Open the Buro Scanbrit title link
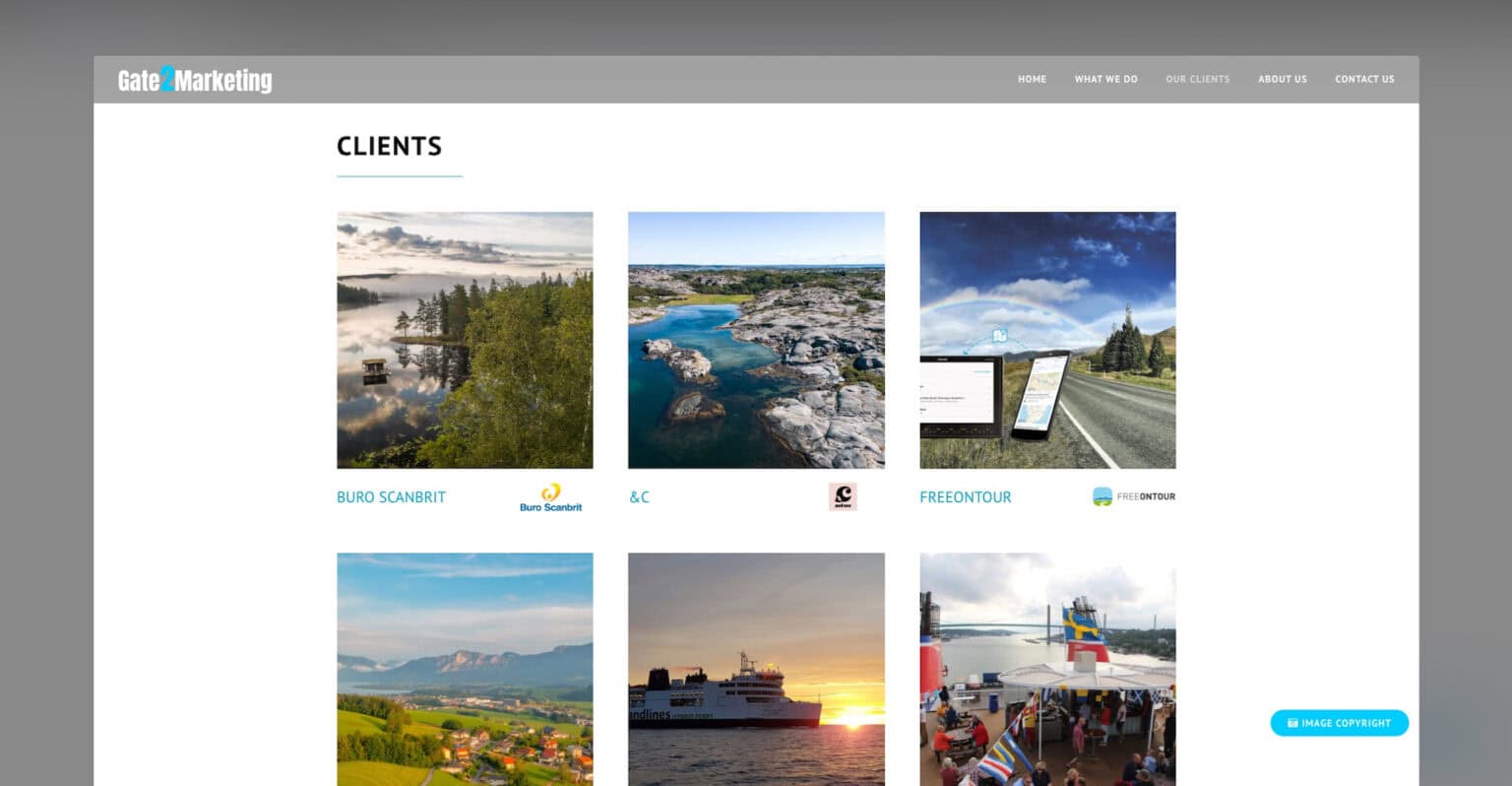Image resolution: width=1512 pixels, height=786 pixels. click(391, 497)
